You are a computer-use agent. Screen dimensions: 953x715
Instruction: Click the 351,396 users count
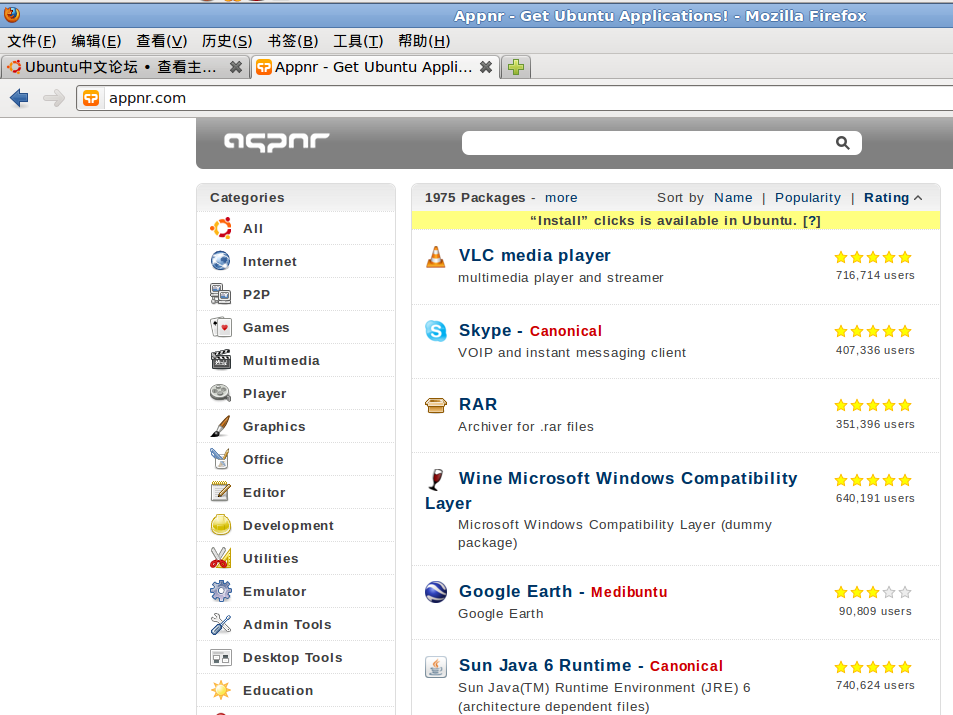point(875,424)
